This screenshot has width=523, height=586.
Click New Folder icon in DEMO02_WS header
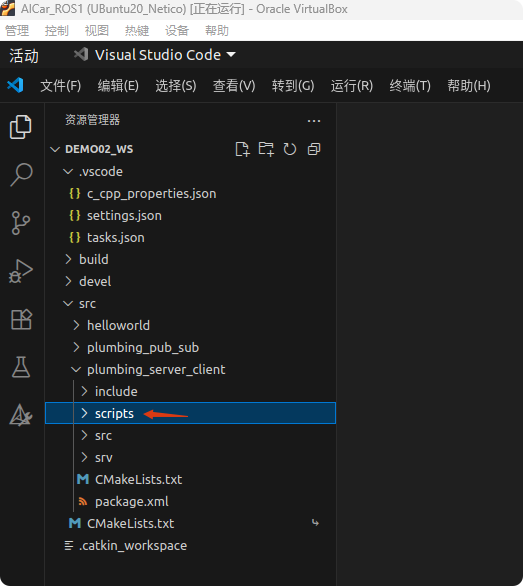click(x=266, y=149)
